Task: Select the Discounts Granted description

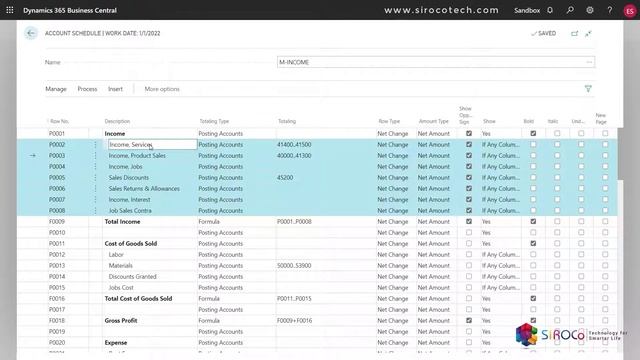Action: pyautogui.click(x=132, y=277)
